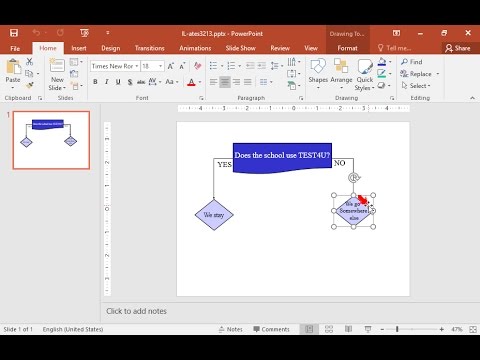Click the Ribbon Display Options icon
Viewport: 480px width, 360px height.
[396, 33]
